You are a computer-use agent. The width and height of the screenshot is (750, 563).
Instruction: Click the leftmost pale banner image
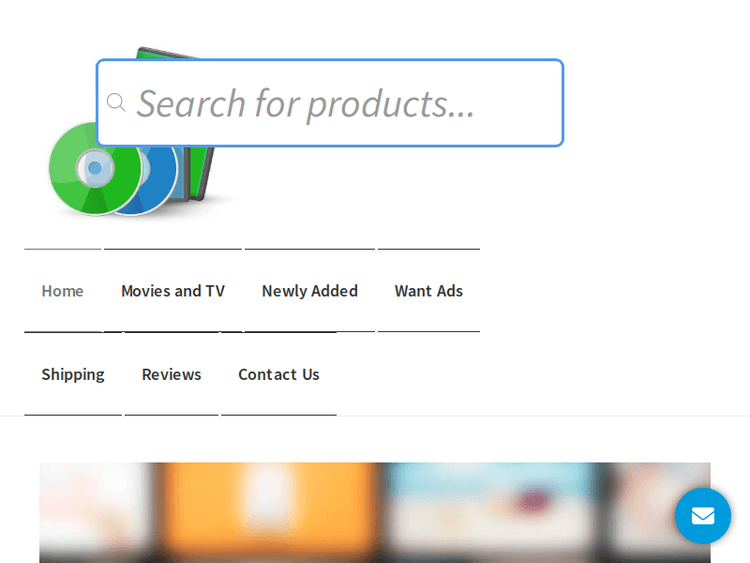pos(95,510)
